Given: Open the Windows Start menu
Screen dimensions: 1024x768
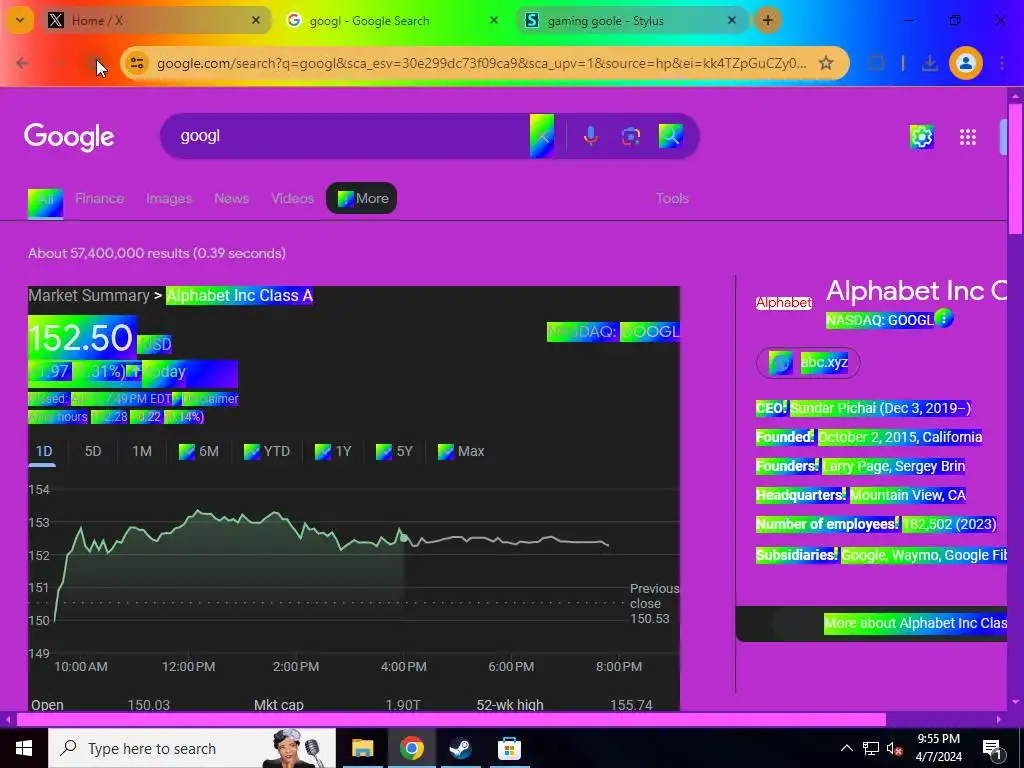Looking at the screenshot, I should pos(24,748).
